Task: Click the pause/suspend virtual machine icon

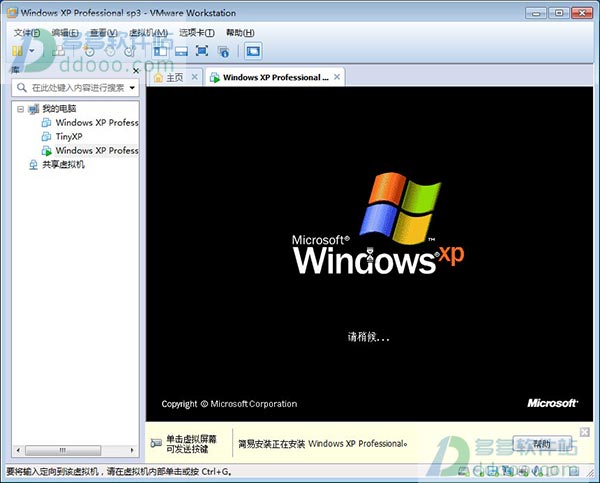Action: [x=17, y=51]
